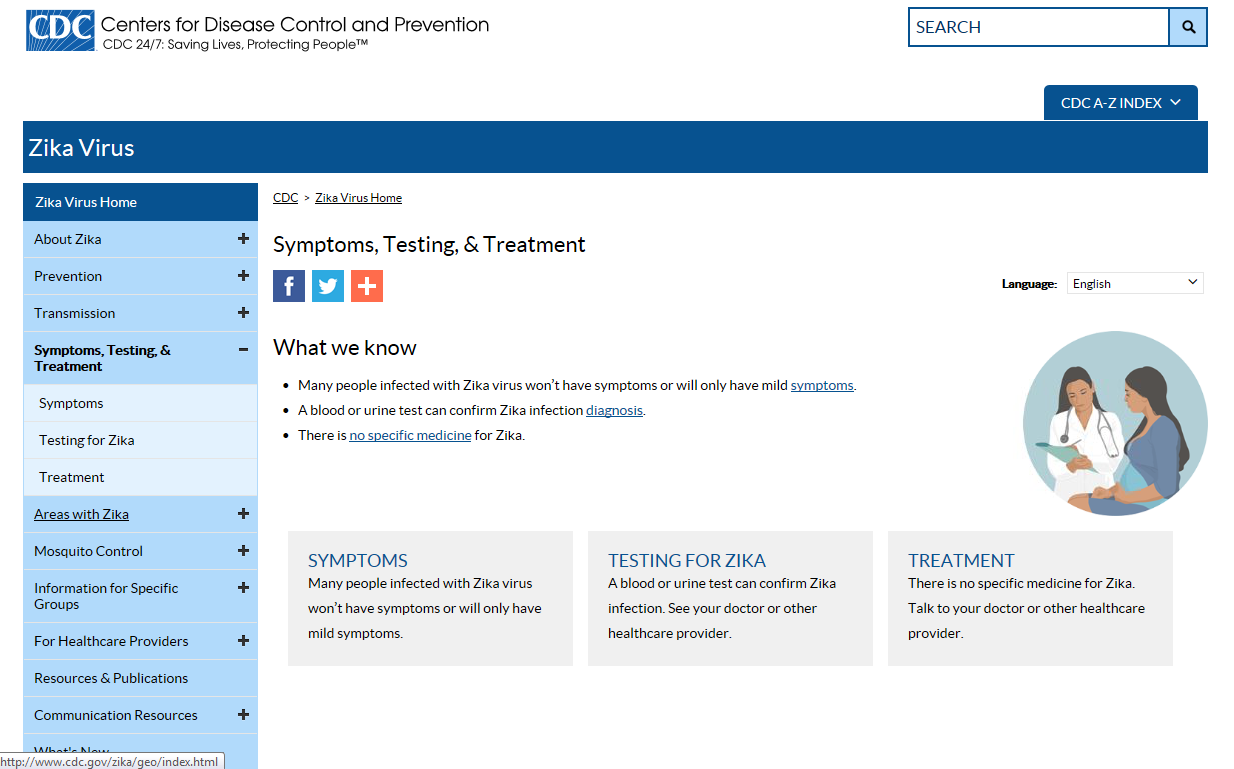Share page on Facebook icon
Viewport: 1234px width, 769px height.
pos(289,286)
